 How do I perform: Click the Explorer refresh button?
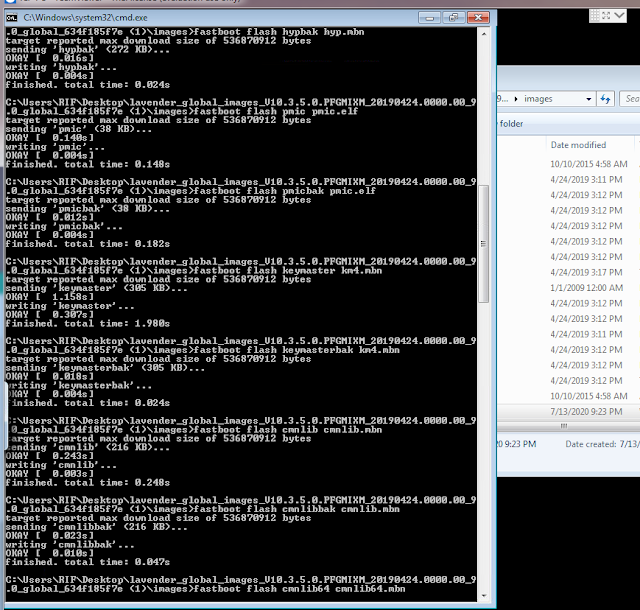tap(605, 99)
